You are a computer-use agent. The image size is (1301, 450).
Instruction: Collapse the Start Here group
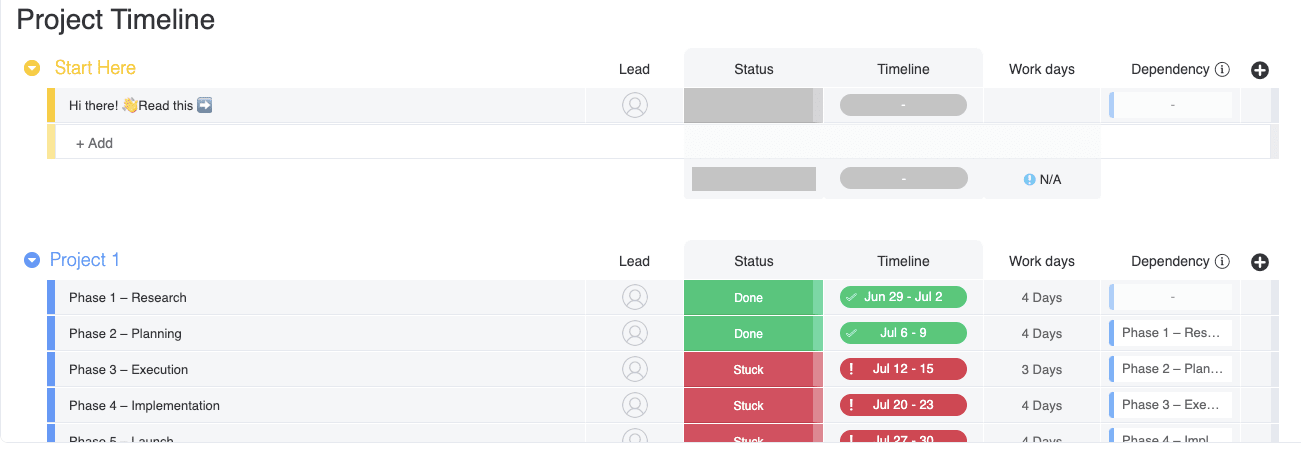tap(32, 68)
